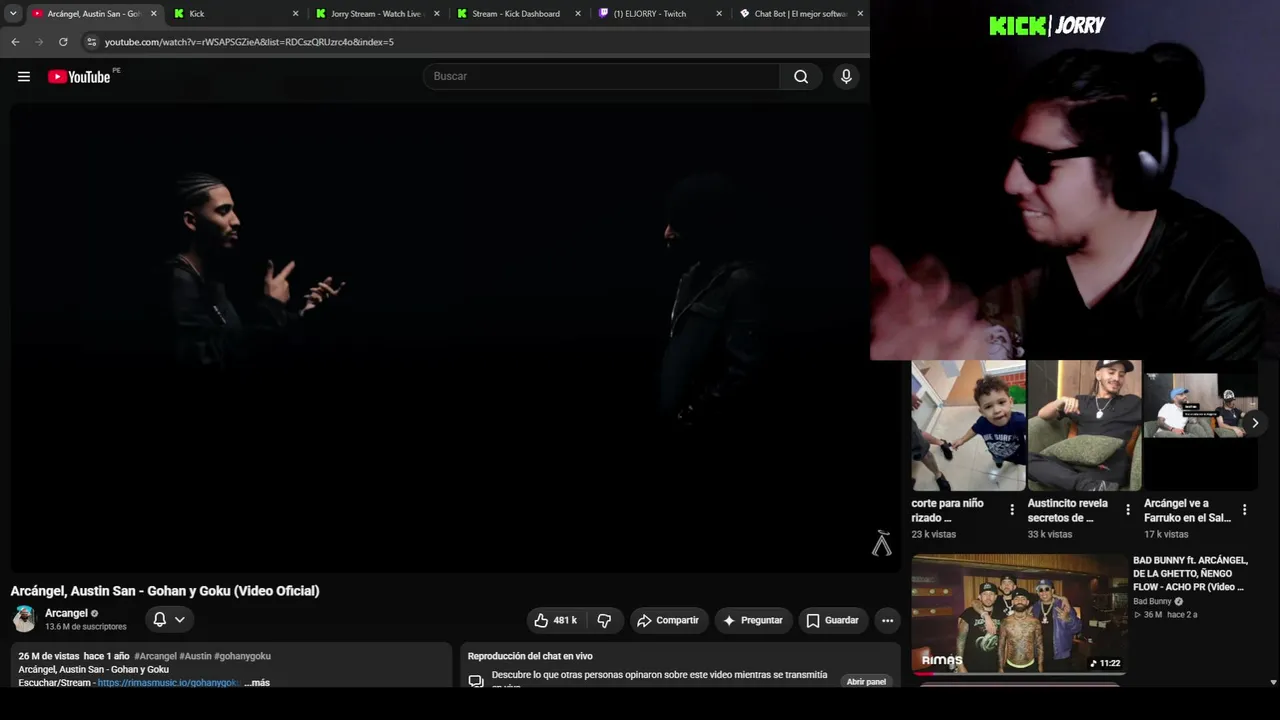Close the Jorry Stream tab
The image size is (1280, 720).
[436, 14]
